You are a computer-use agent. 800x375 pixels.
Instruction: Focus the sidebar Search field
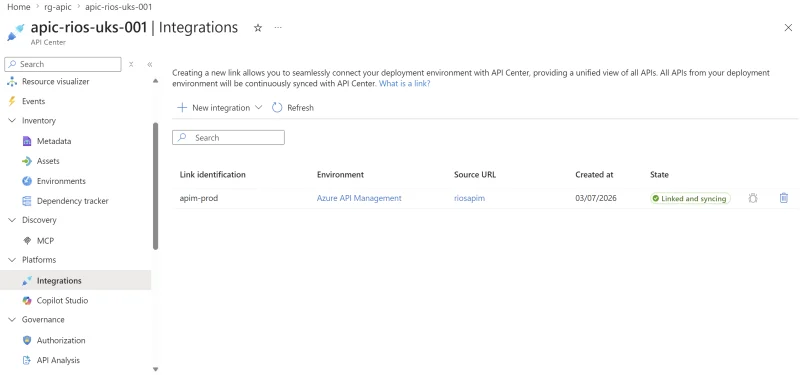(63, 64)
